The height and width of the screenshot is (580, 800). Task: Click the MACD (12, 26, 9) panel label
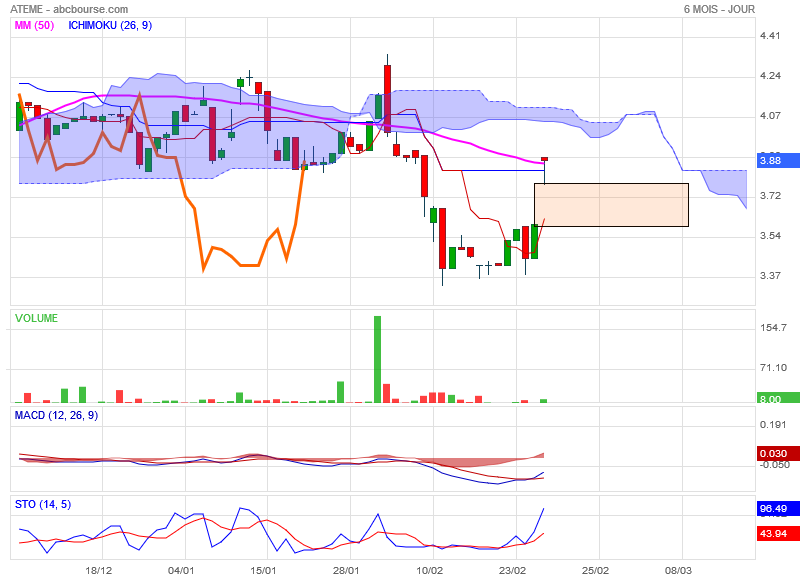point(56,415)
